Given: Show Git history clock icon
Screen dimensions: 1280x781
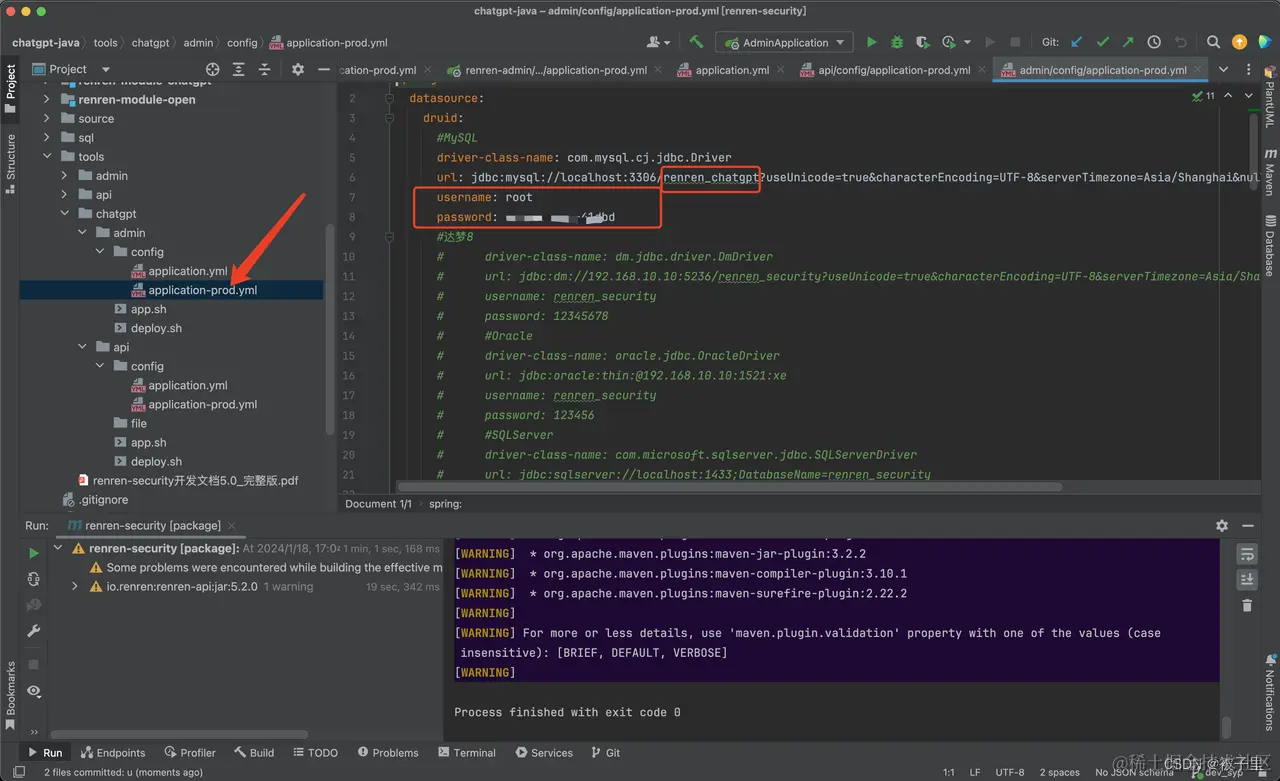Looking at the screenshot, I should pos(1154,42).
